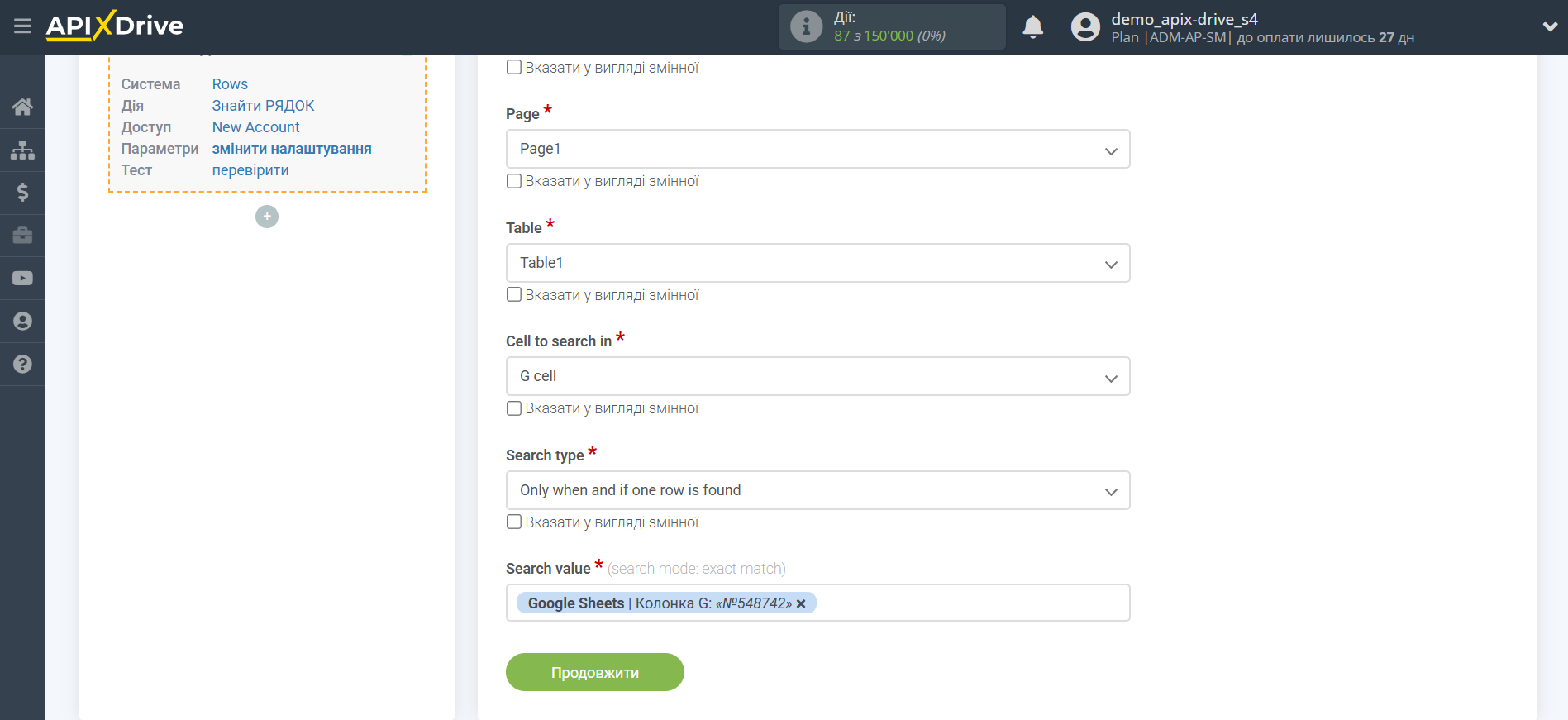Click inside the Search value input field

click(x=967, y=603)
